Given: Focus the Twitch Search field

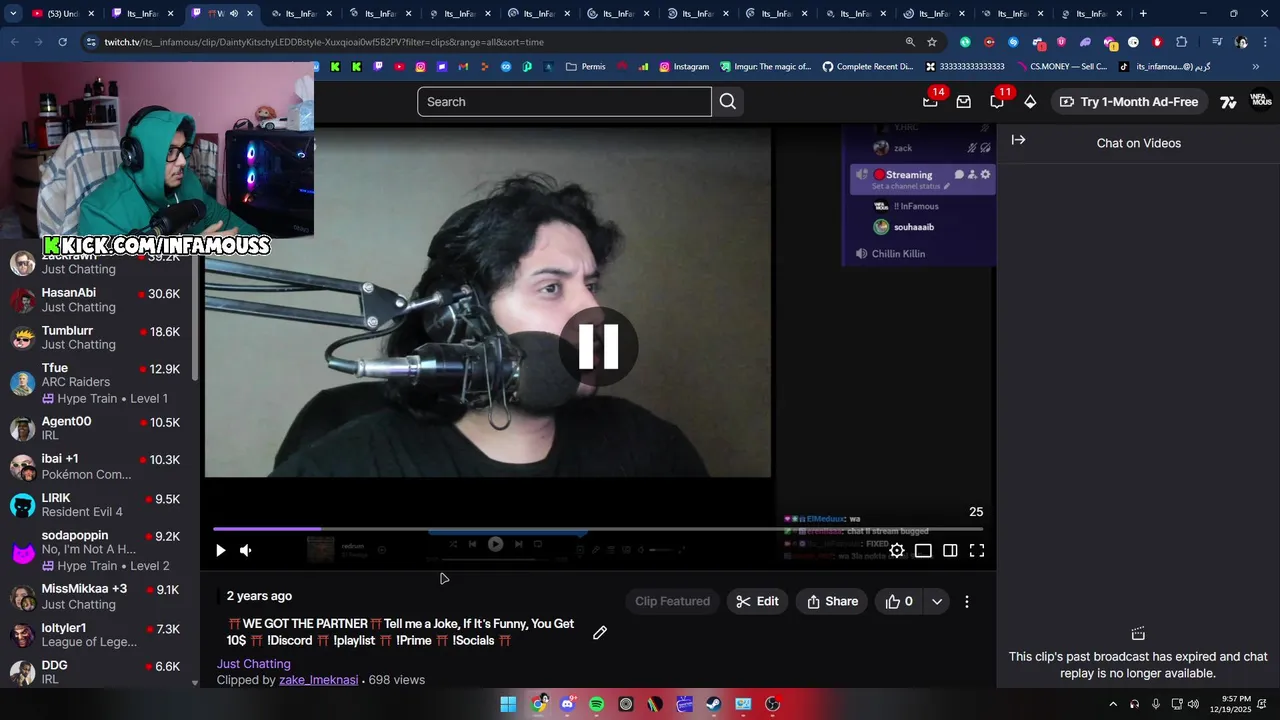Looking at the screenshot, I should pos(564,101).
